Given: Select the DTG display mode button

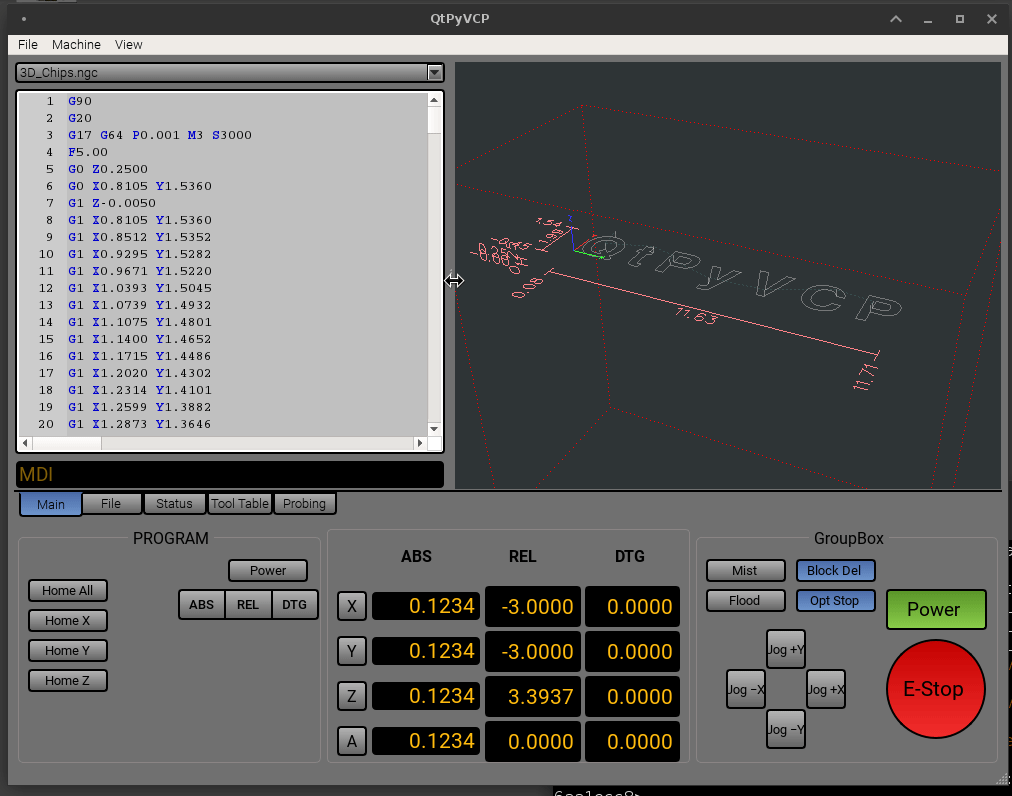Looking at the screenshot, I should (294, 605).
